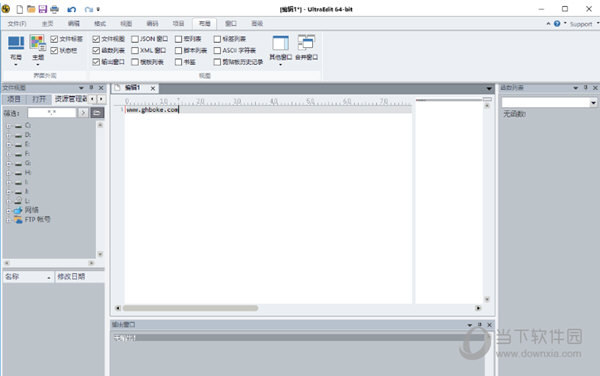Pin the Function List panel with pushpin icon
The image size is (600, 376).
pyautogui.click(x=585, y=88)
